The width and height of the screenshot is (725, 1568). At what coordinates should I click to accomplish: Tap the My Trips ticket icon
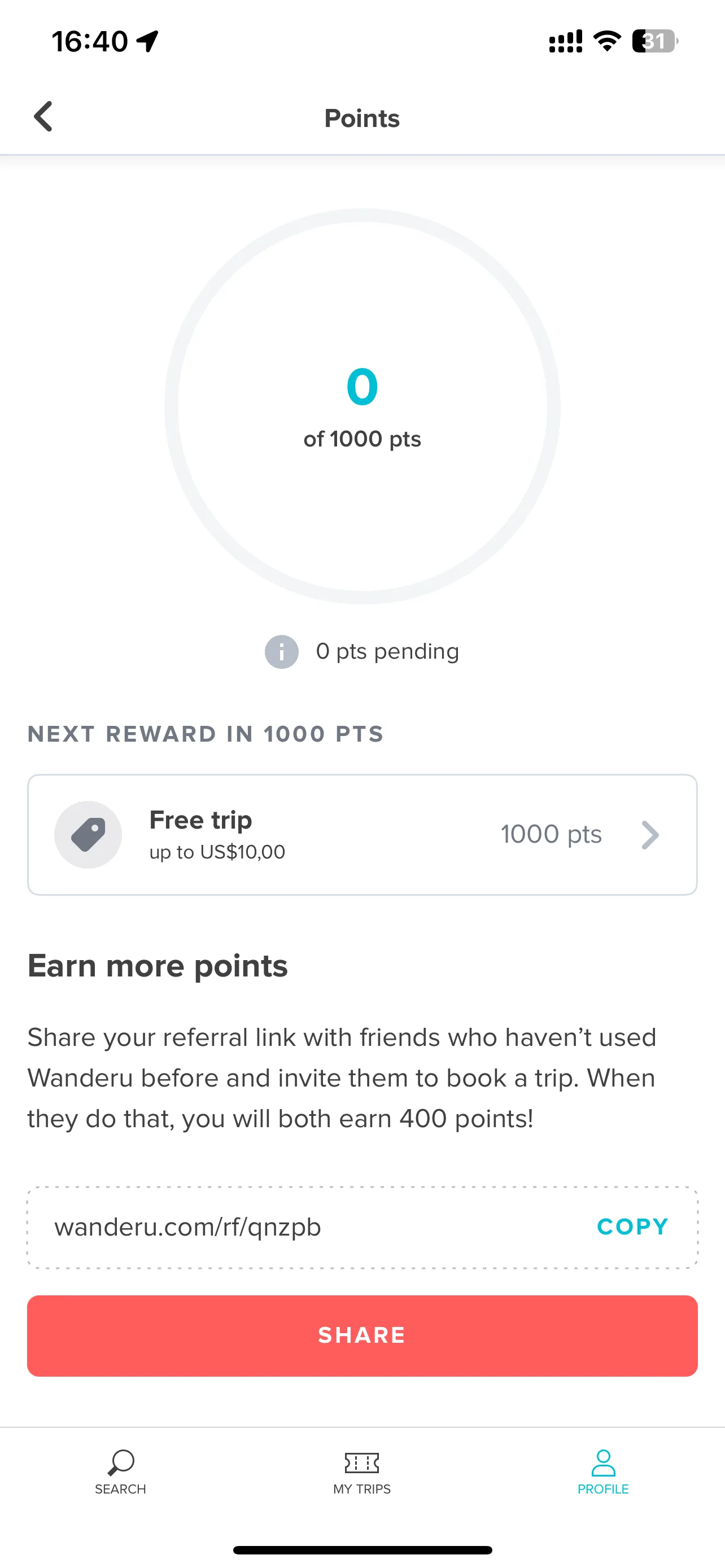362,1462
